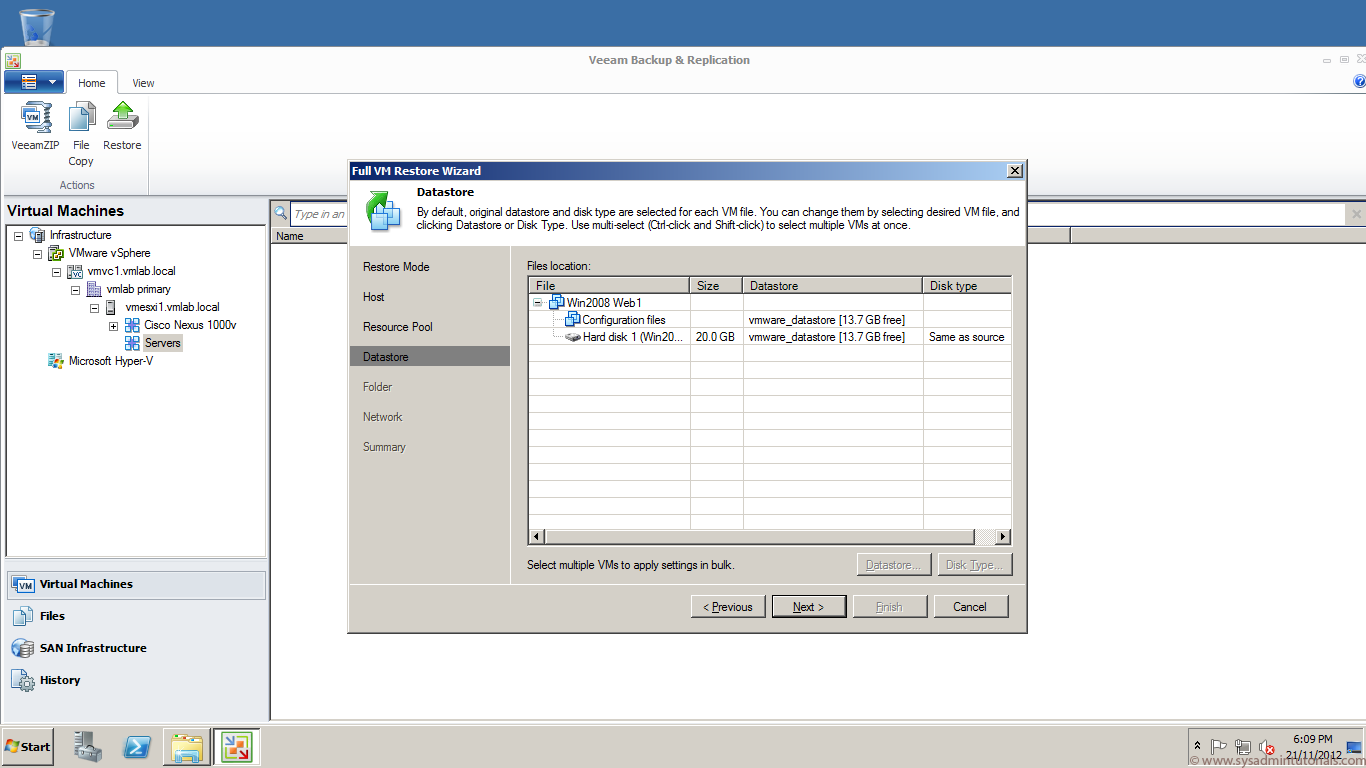Click the horizontal scrollbar right arrow

[x=1003, y=536]
